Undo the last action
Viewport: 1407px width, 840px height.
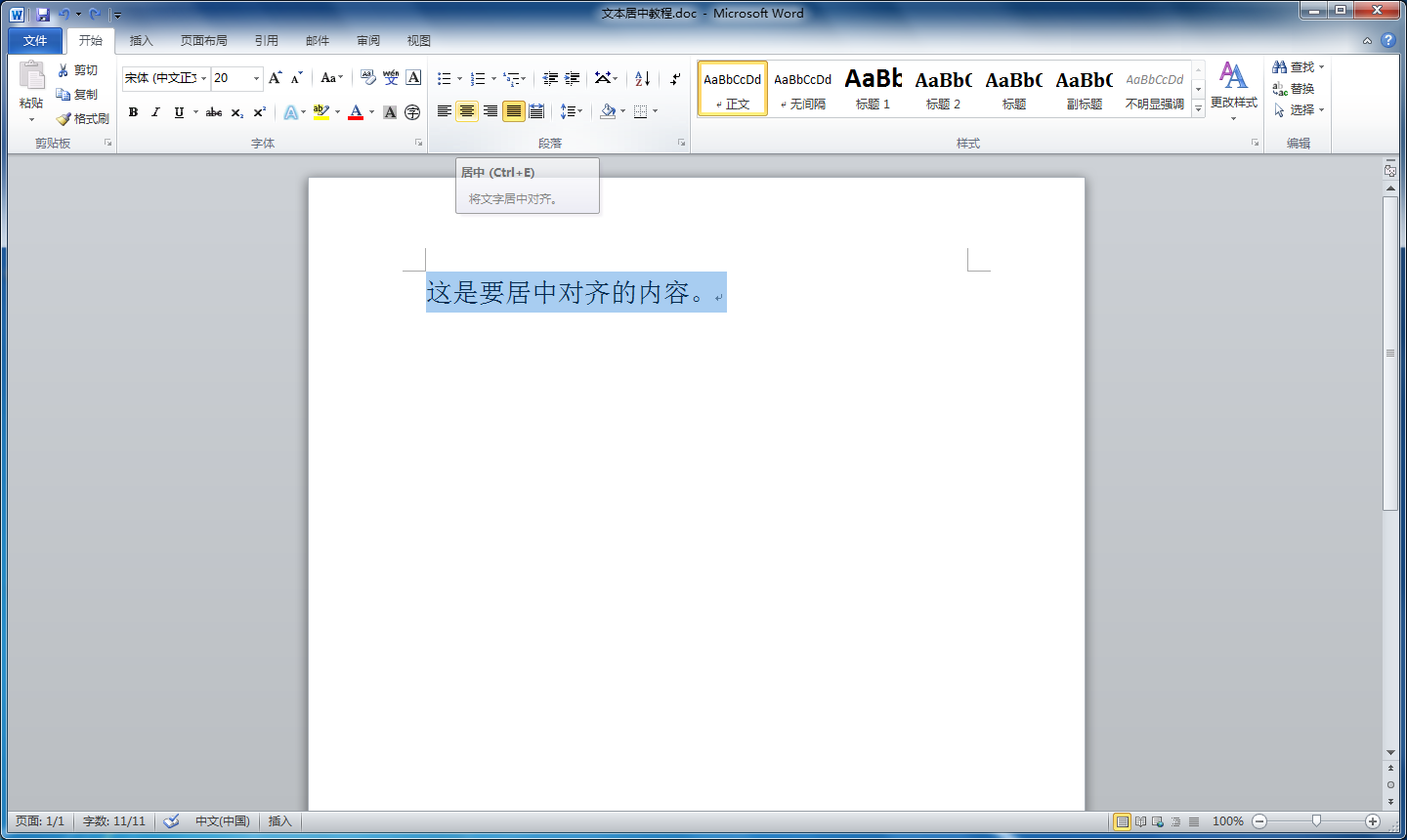coord(64,14)
